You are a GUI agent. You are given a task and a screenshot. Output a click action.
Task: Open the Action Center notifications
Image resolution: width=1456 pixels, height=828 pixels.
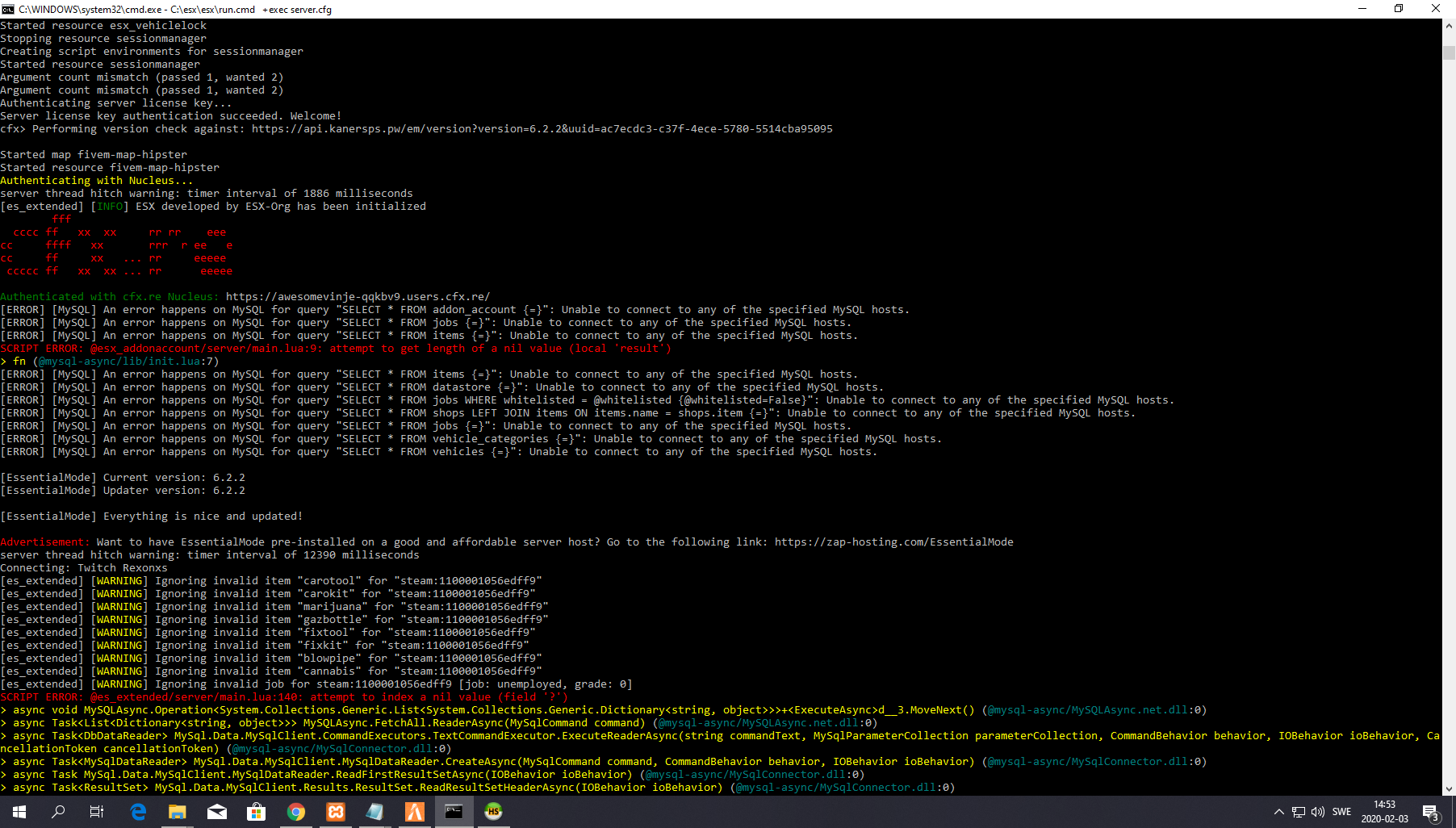point(1430,812)
